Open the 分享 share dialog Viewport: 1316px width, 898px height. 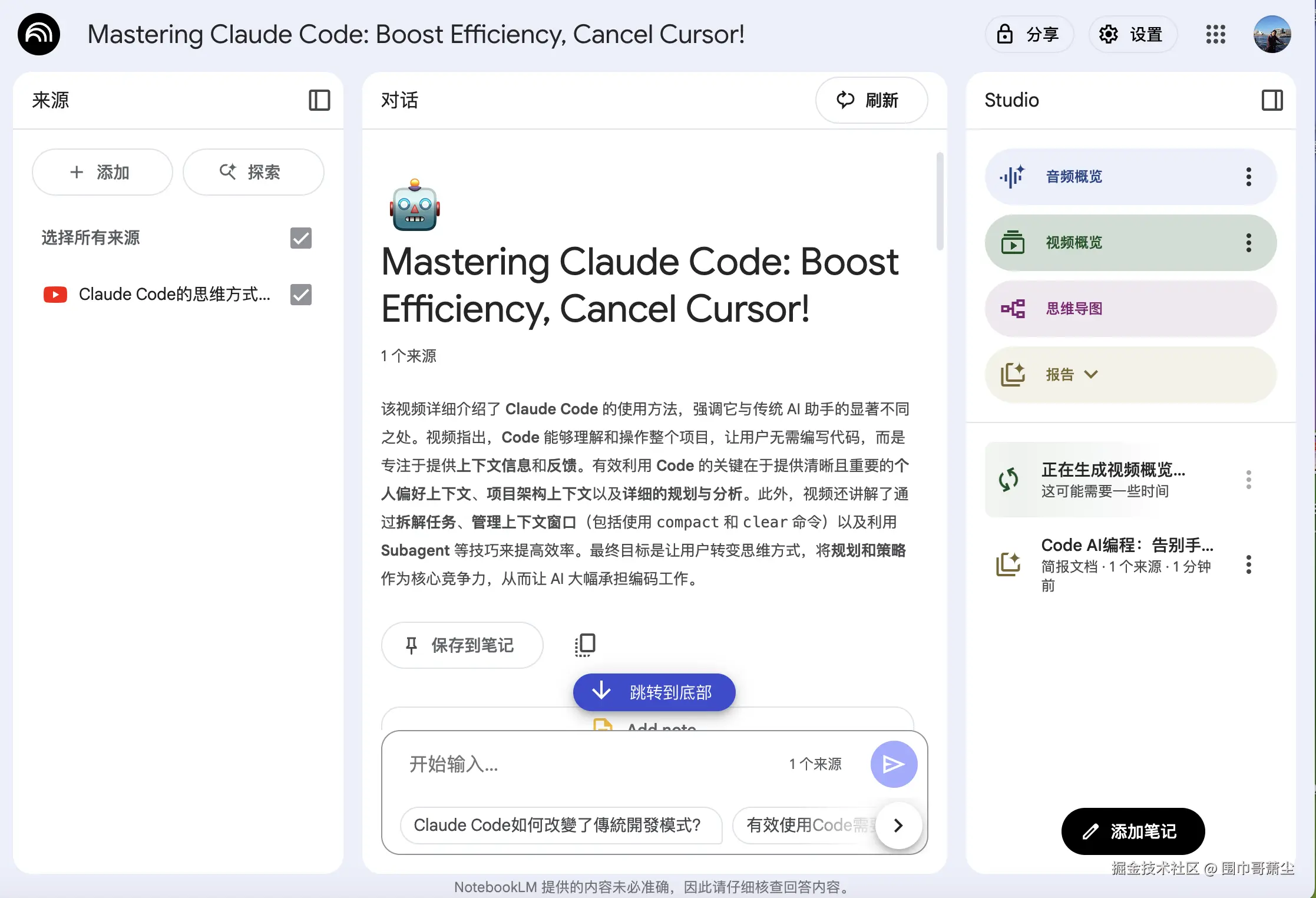click(x=1029, y=34)
